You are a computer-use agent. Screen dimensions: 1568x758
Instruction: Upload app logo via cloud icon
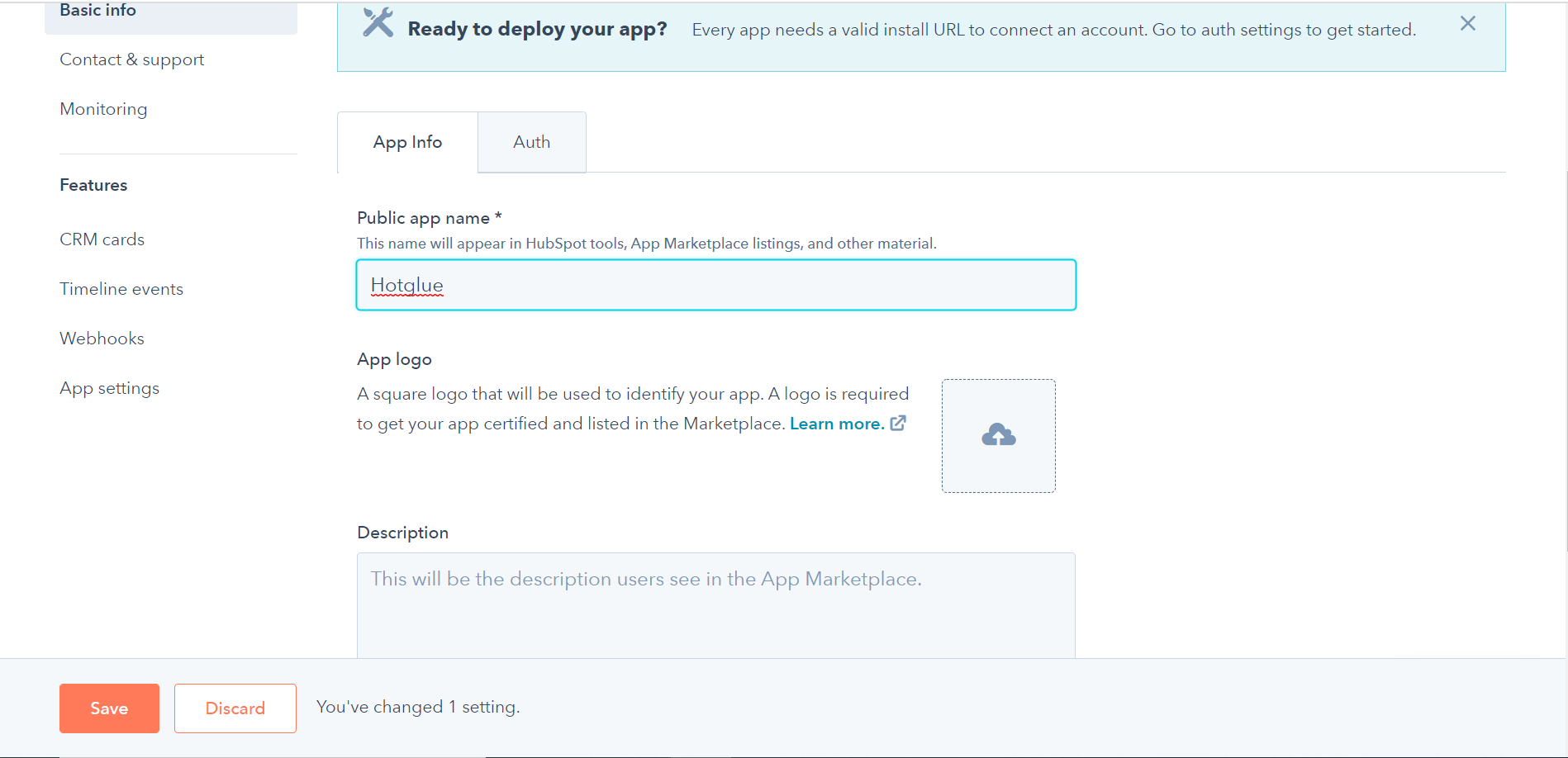(x=998, y=435)
